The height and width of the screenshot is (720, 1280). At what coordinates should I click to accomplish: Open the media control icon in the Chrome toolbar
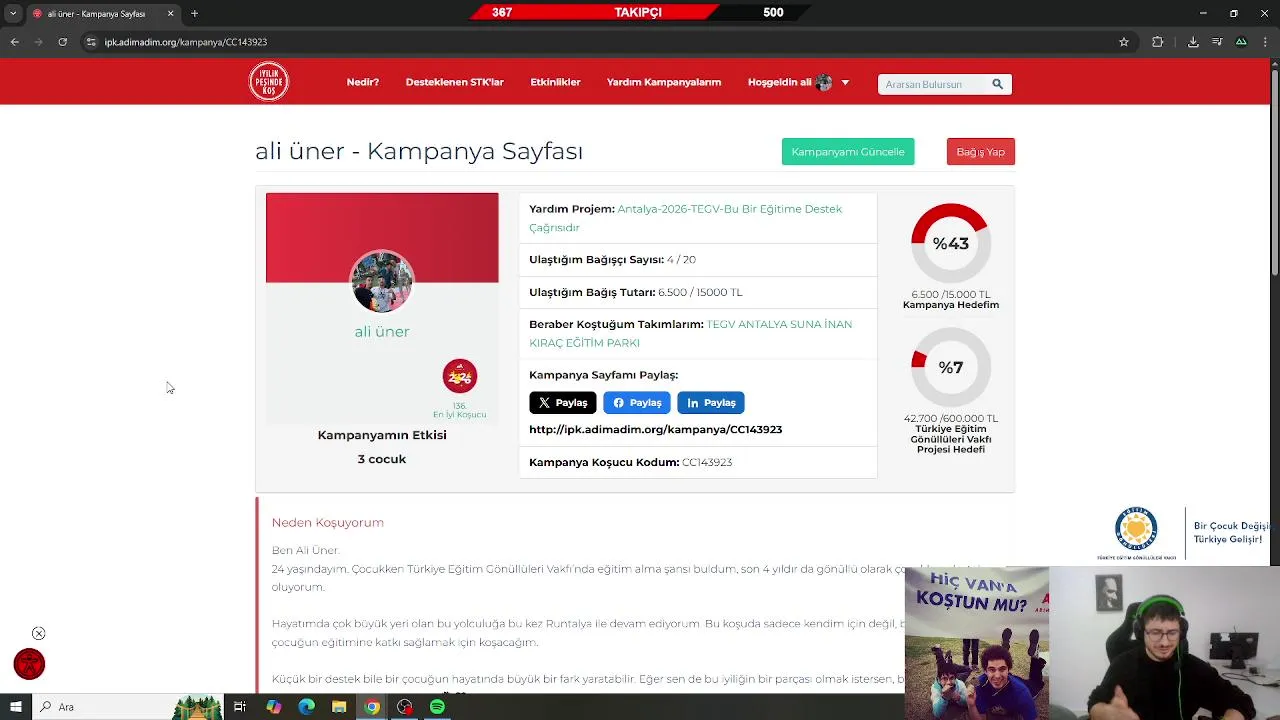pos(1217,42)
